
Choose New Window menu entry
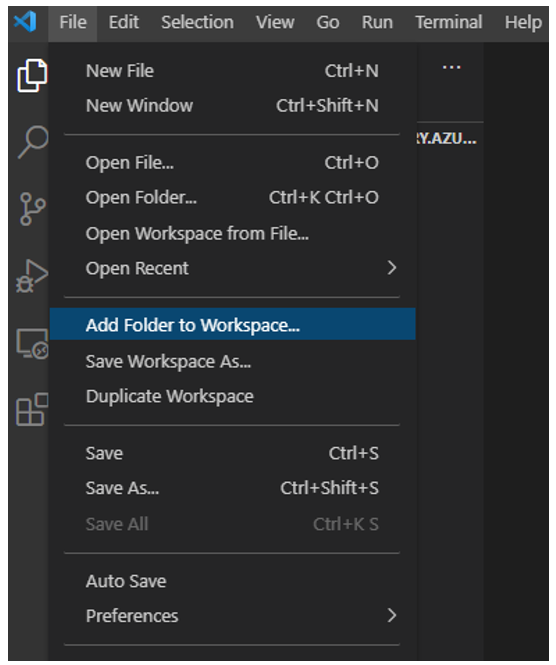point(232,106)
